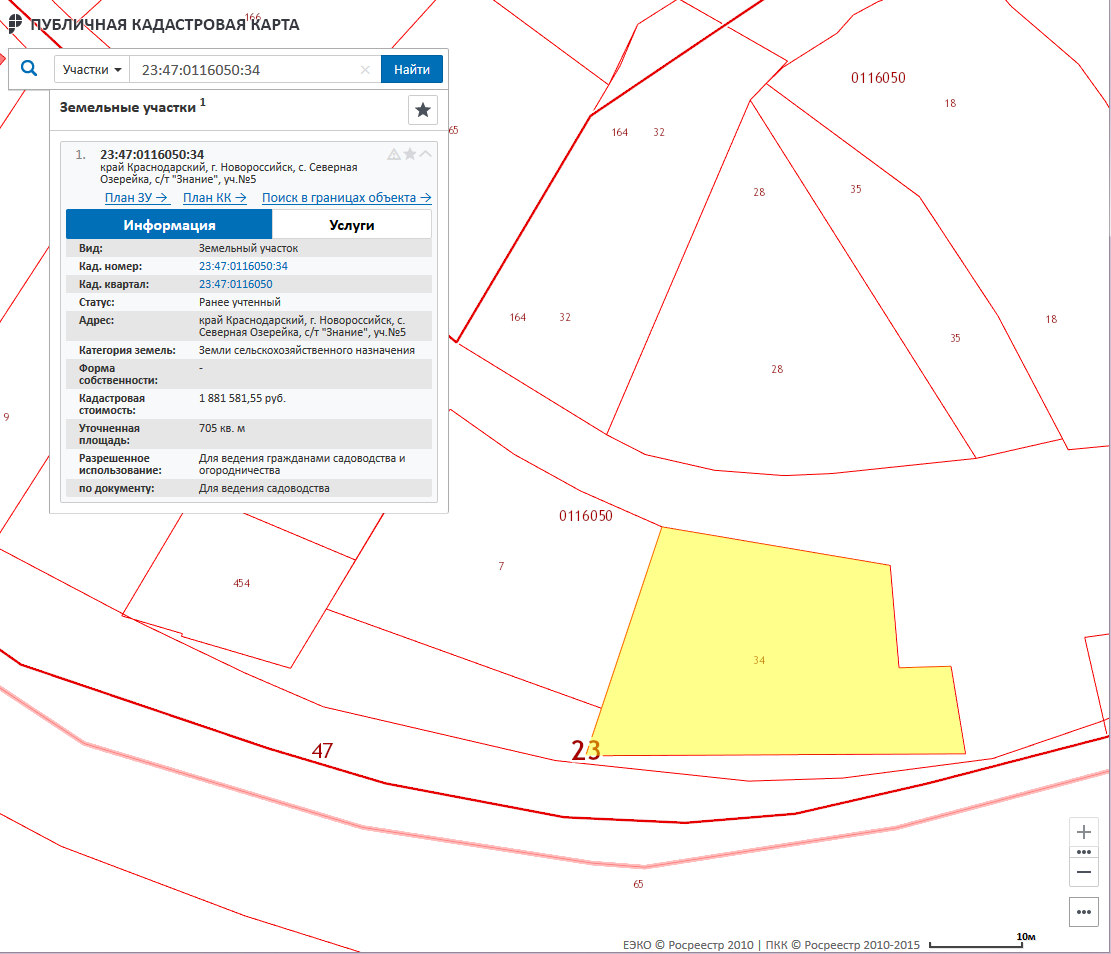Click cadastral quarter link 23:47:0116050
The width and height of the screenshot is (1111, 954).
(235, 284)
